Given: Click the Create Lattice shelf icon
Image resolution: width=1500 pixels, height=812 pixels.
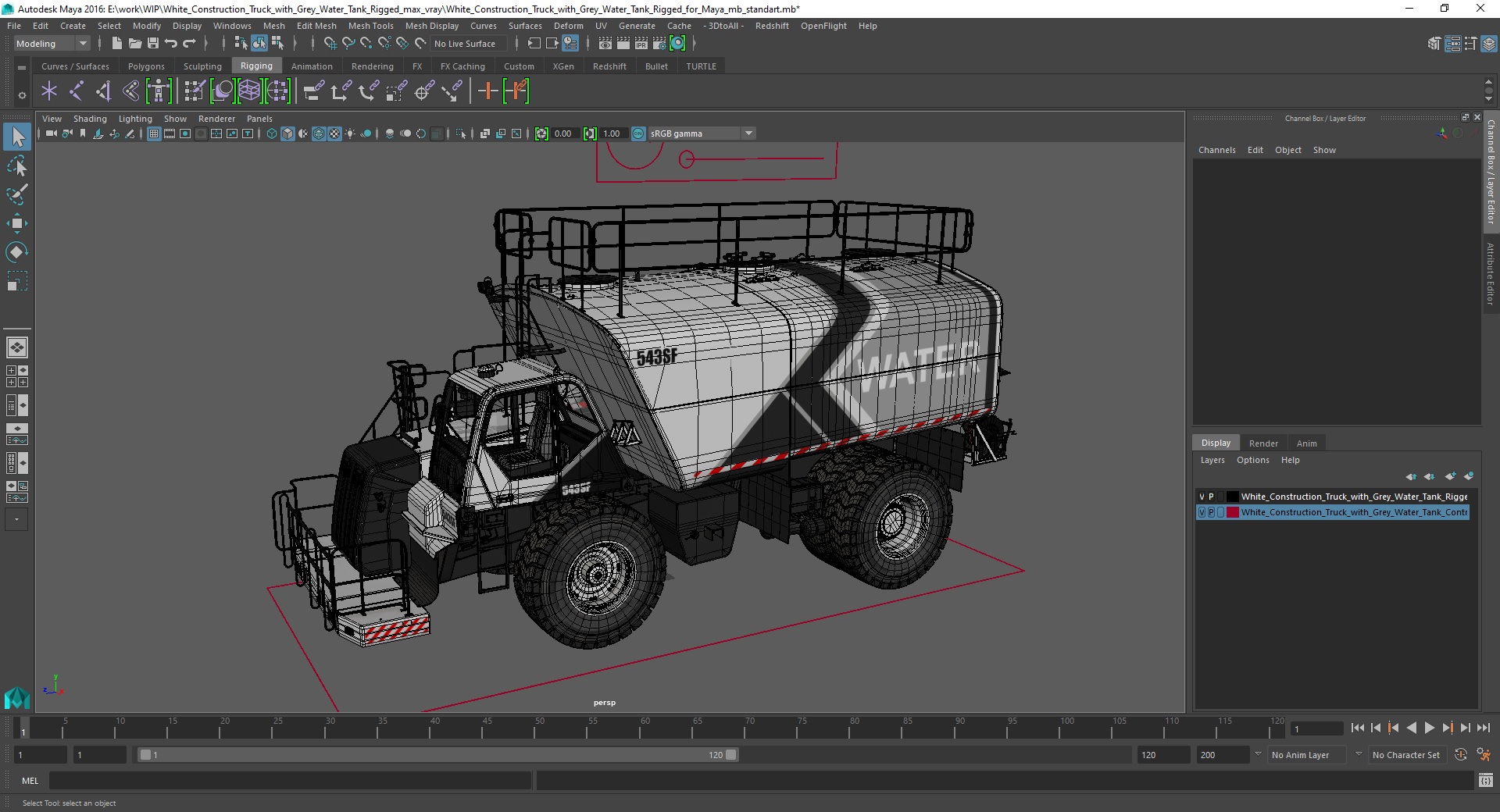Looking at the screenshot, I should coord(249,91).
